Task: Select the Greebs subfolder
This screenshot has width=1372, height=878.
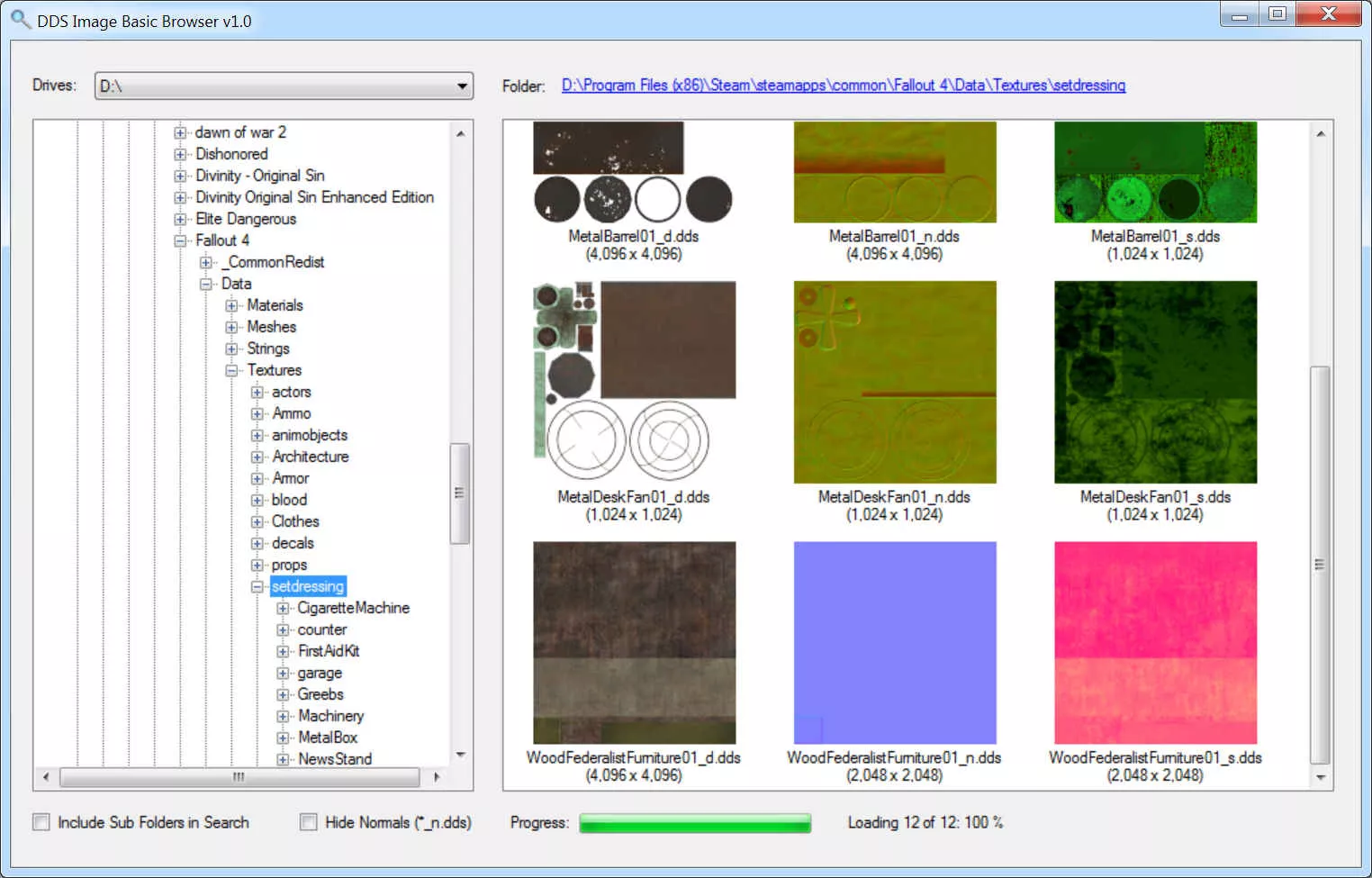Action: point(320,694)
